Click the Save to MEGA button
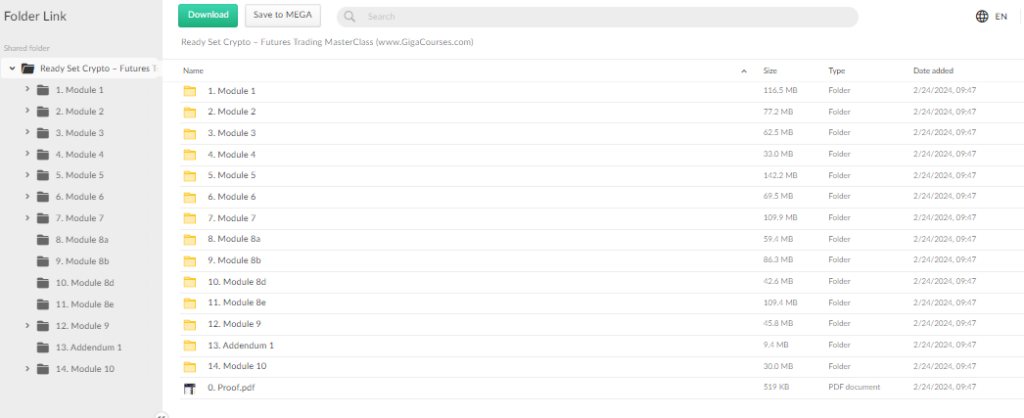This screenshot has height=418, width=1024. coord(283,15)
